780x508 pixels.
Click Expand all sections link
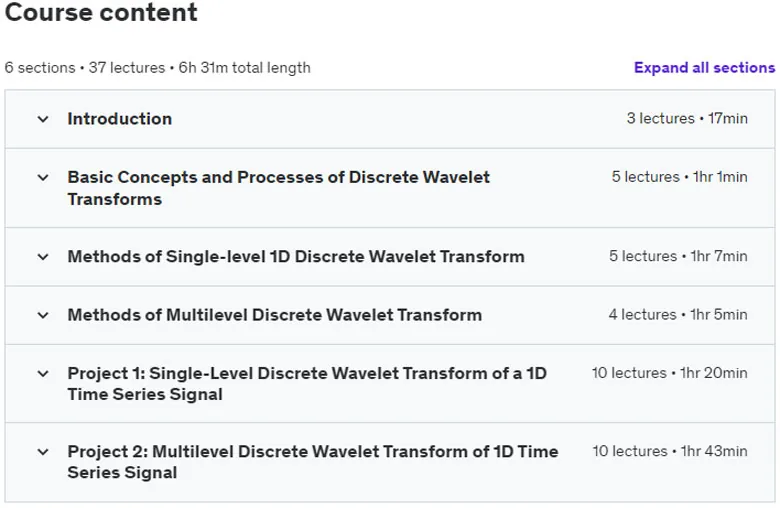click(x=704, y=68)
